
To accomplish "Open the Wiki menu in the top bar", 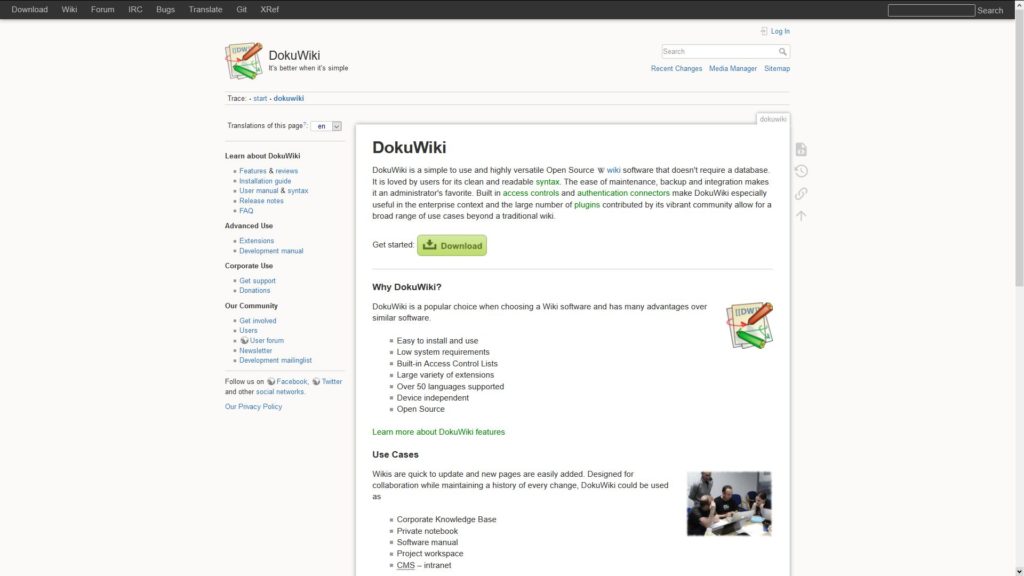I will (69, 9).
